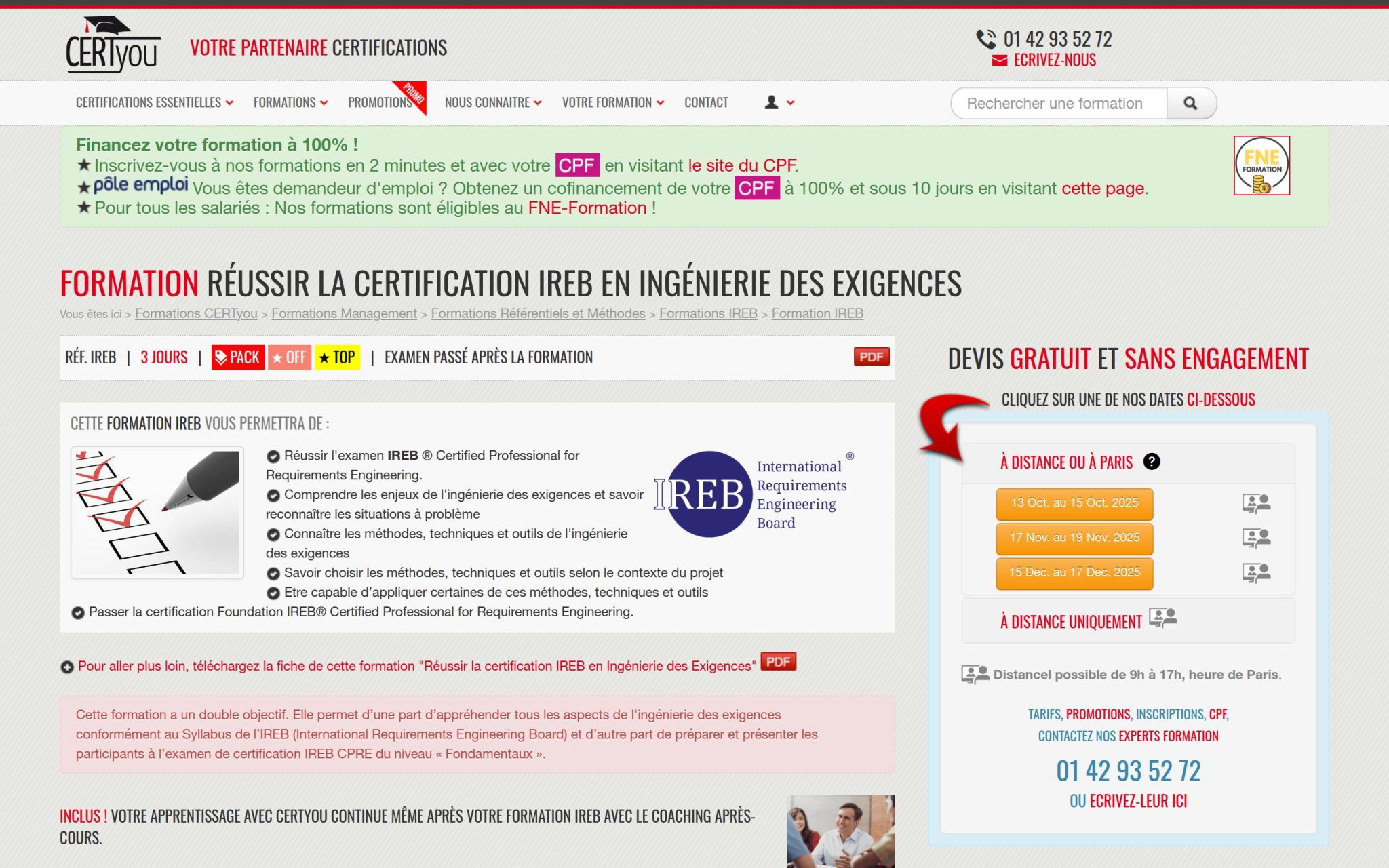The height and width of the screenshot is (868, 1389).
Task: Open the le site du CPF link
Action: click(742, 165)
